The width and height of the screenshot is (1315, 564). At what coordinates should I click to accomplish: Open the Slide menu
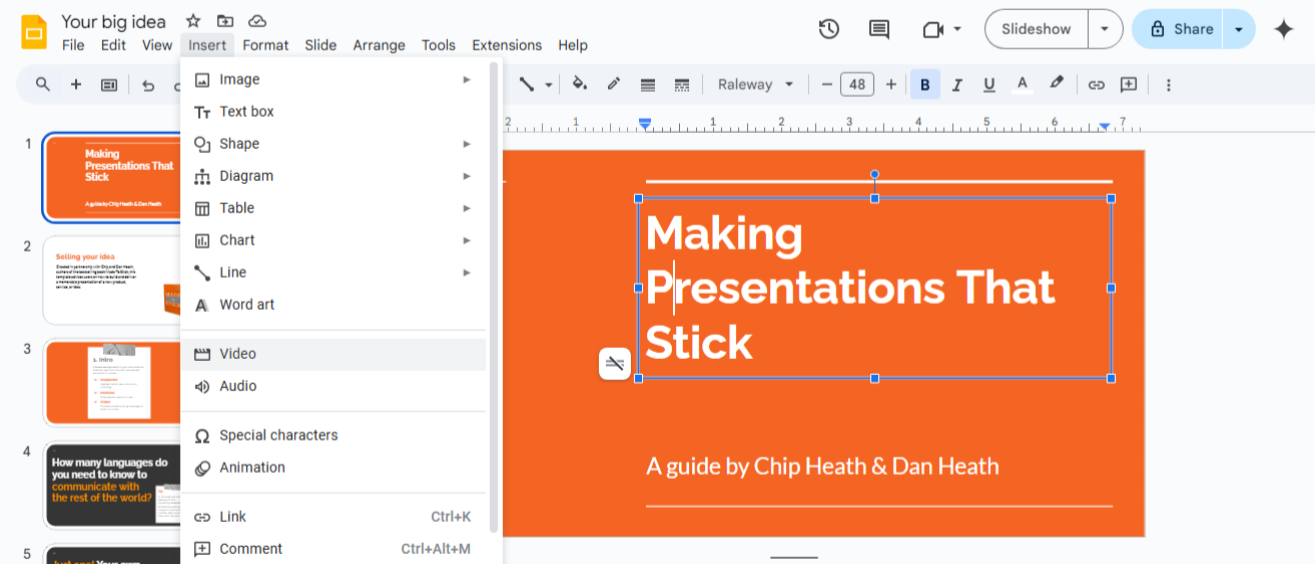tap(320, 45)
